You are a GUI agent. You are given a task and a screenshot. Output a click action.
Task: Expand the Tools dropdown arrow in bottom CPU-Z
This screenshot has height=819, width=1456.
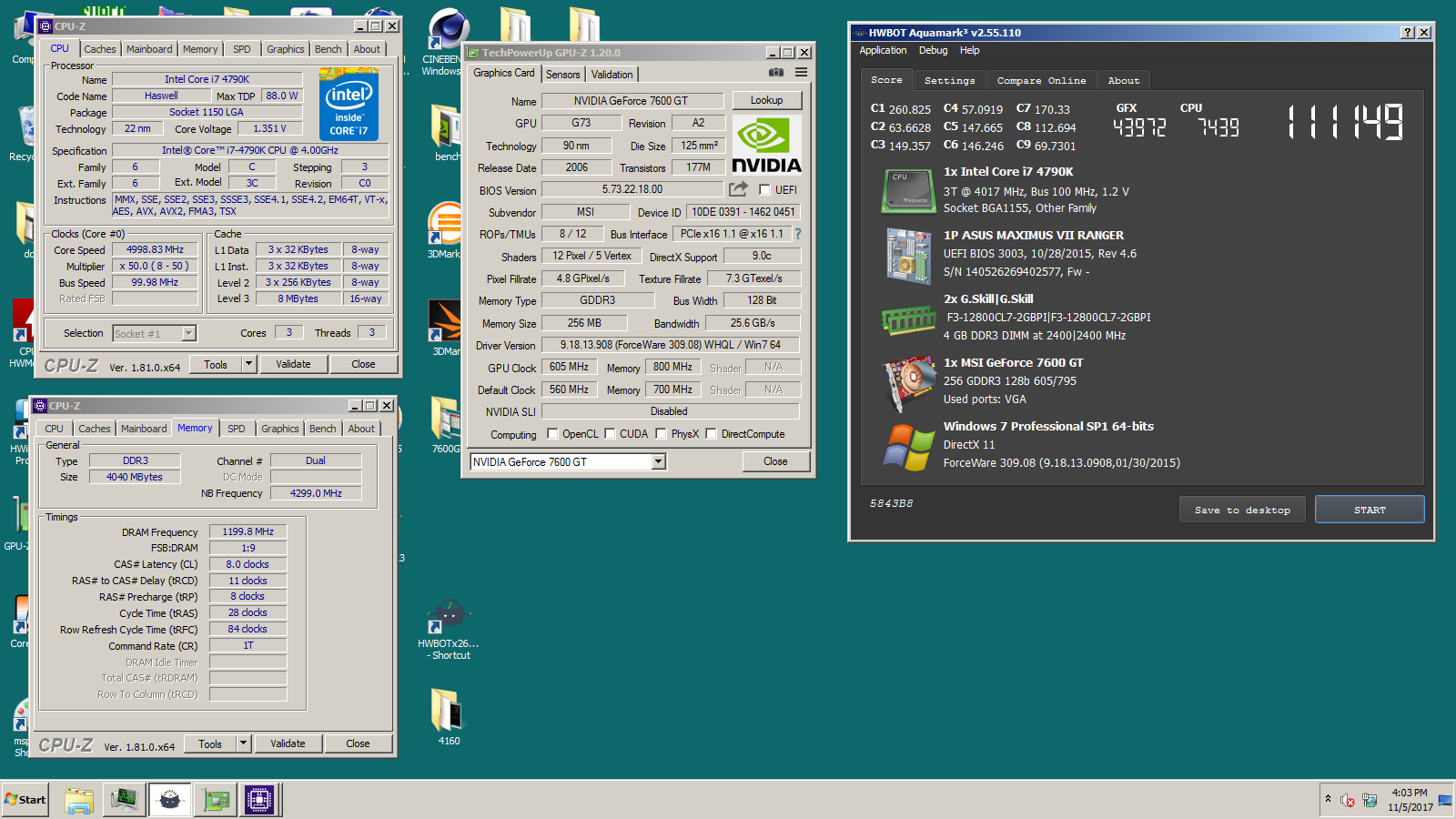click(x=243, y=743)
